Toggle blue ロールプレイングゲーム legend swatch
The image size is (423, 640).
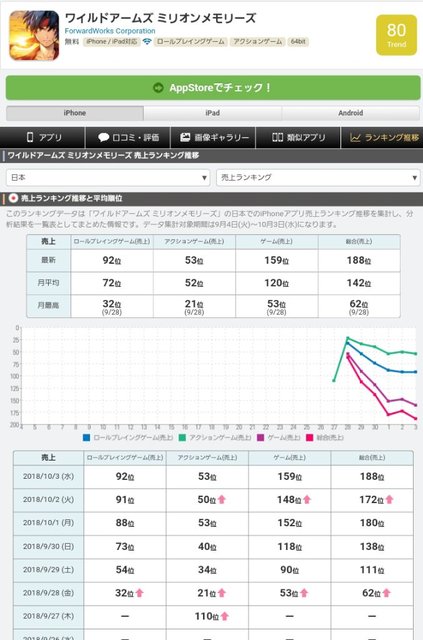pyautogui.click(x=86, y=438)
